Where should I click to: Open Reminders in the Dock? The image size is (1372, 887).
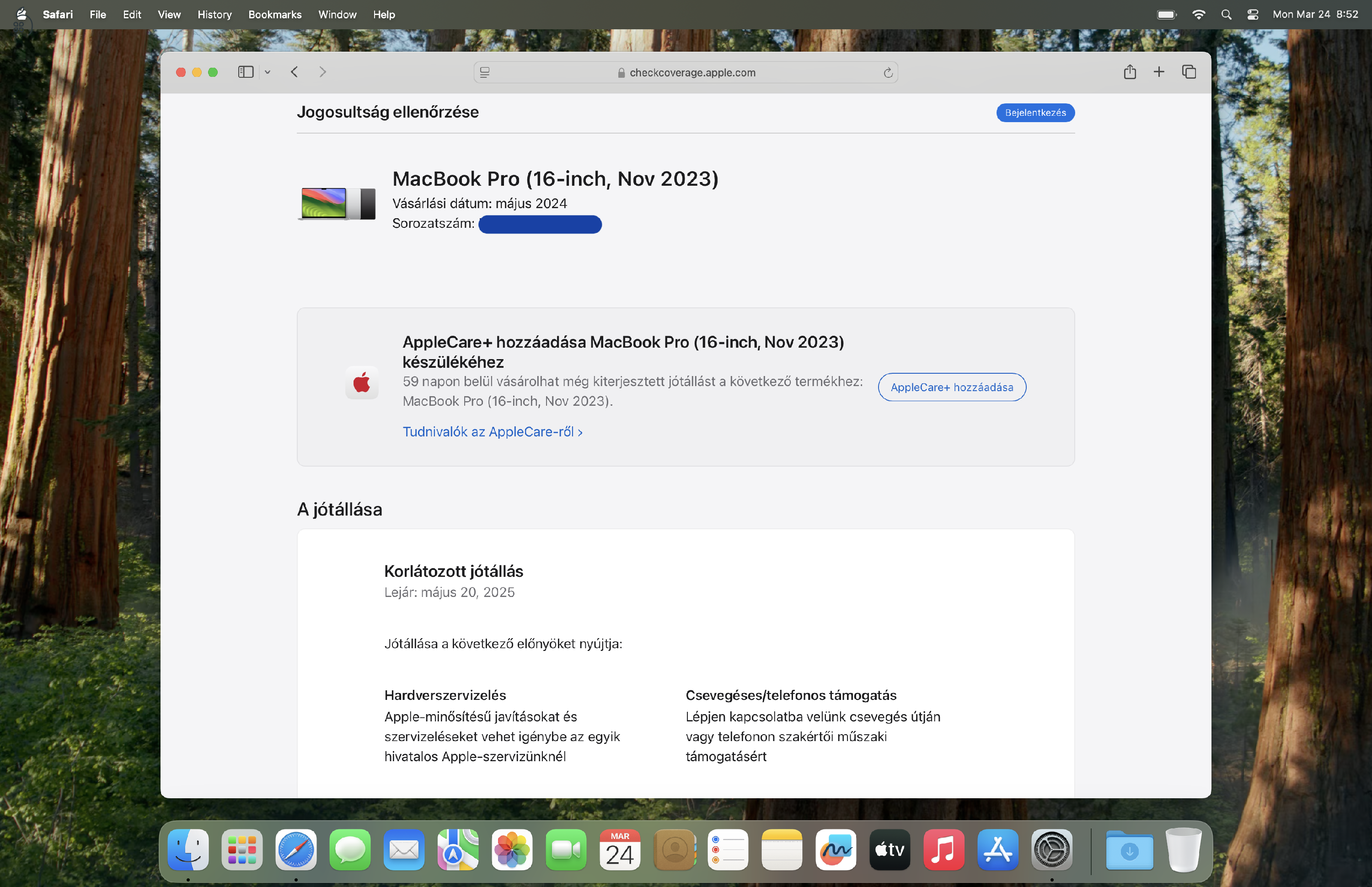pos(728,849)
